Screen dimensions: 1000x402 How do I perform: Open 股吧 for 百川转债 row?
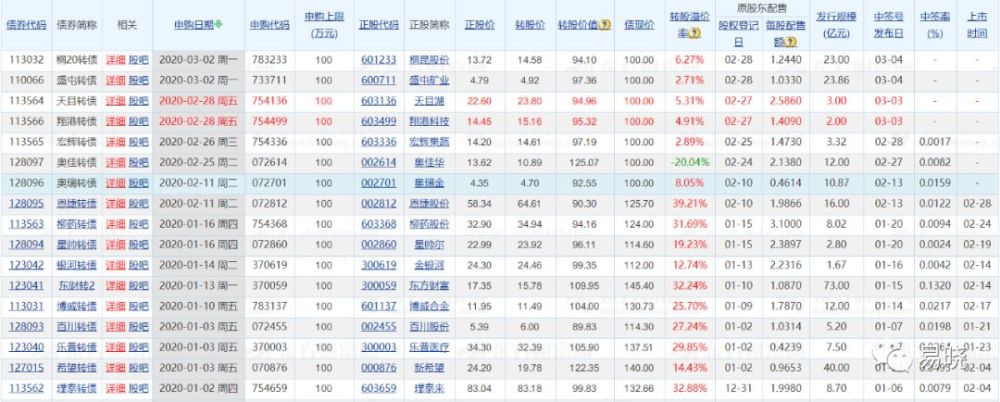pos(138,326)
